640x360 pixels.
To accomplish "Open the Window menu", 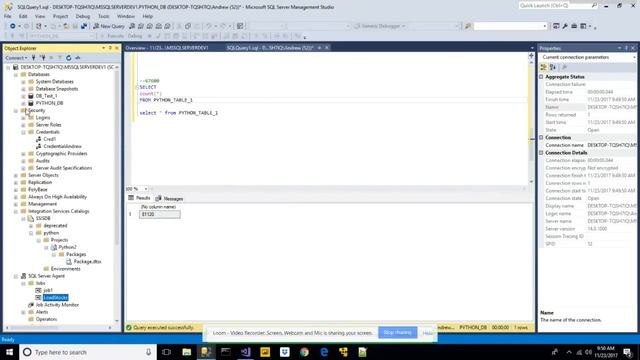I will [126, 16].
